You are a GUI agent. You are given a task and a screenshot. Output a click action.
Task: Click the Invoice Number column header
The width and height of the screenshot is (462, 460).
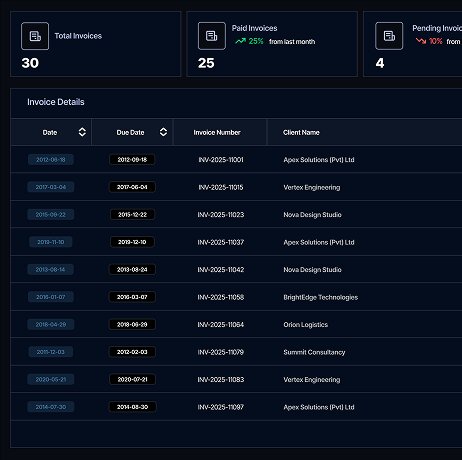(x=217, y=132)
